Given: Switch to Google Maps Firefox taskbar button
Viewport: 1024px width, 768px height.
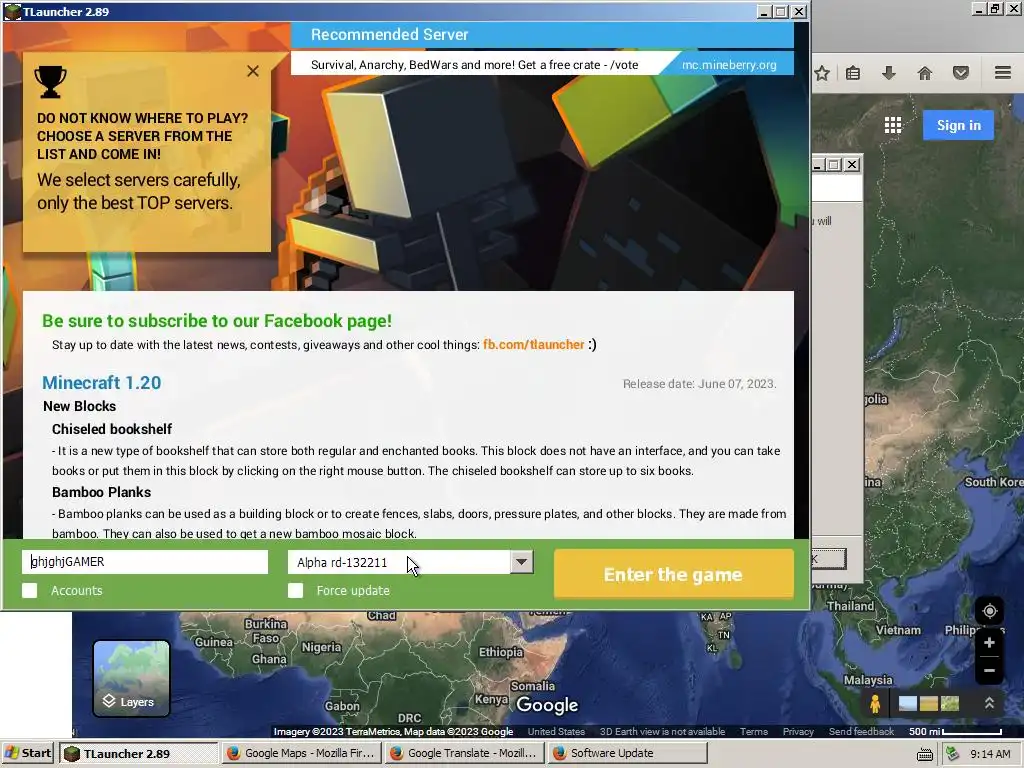Looking at the screenshot, I should point(302,753).
